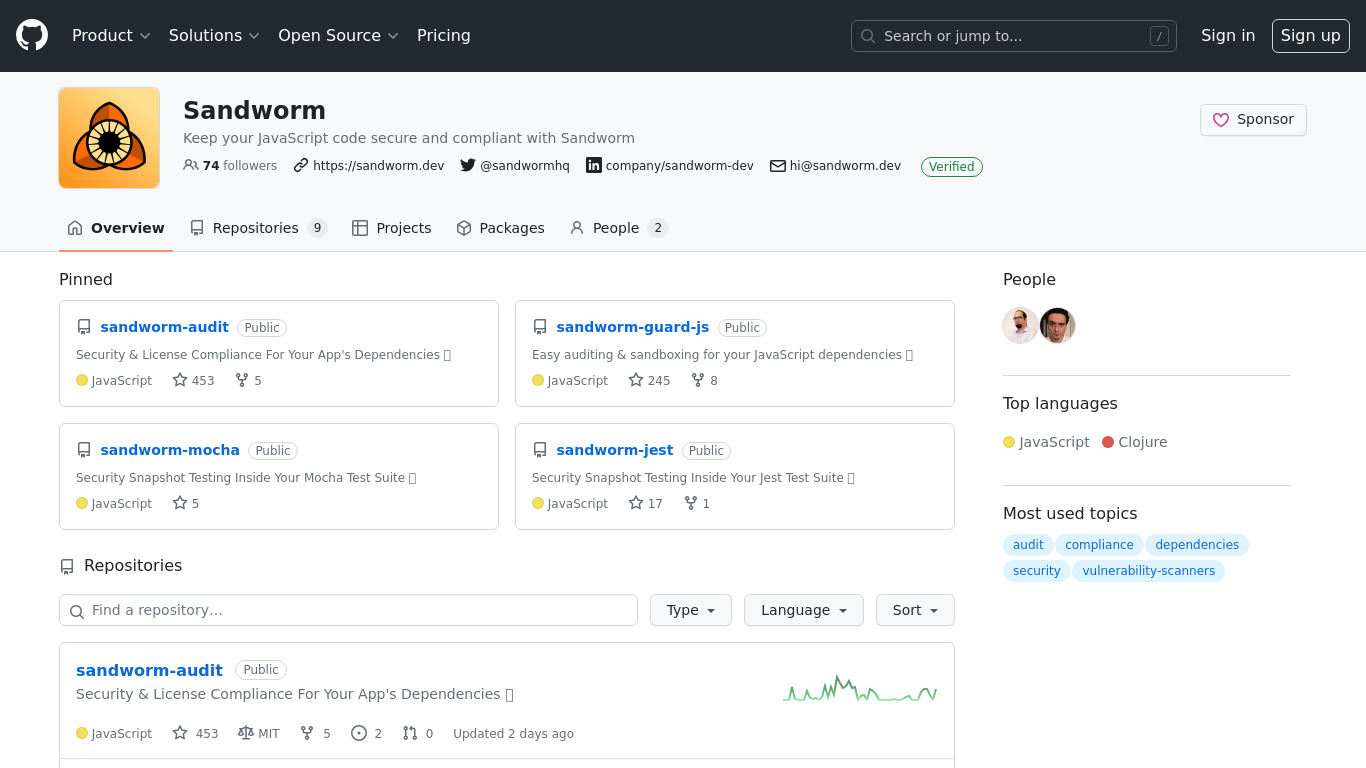
Task: Open the 74 followers link
Action: pos(230,166)
